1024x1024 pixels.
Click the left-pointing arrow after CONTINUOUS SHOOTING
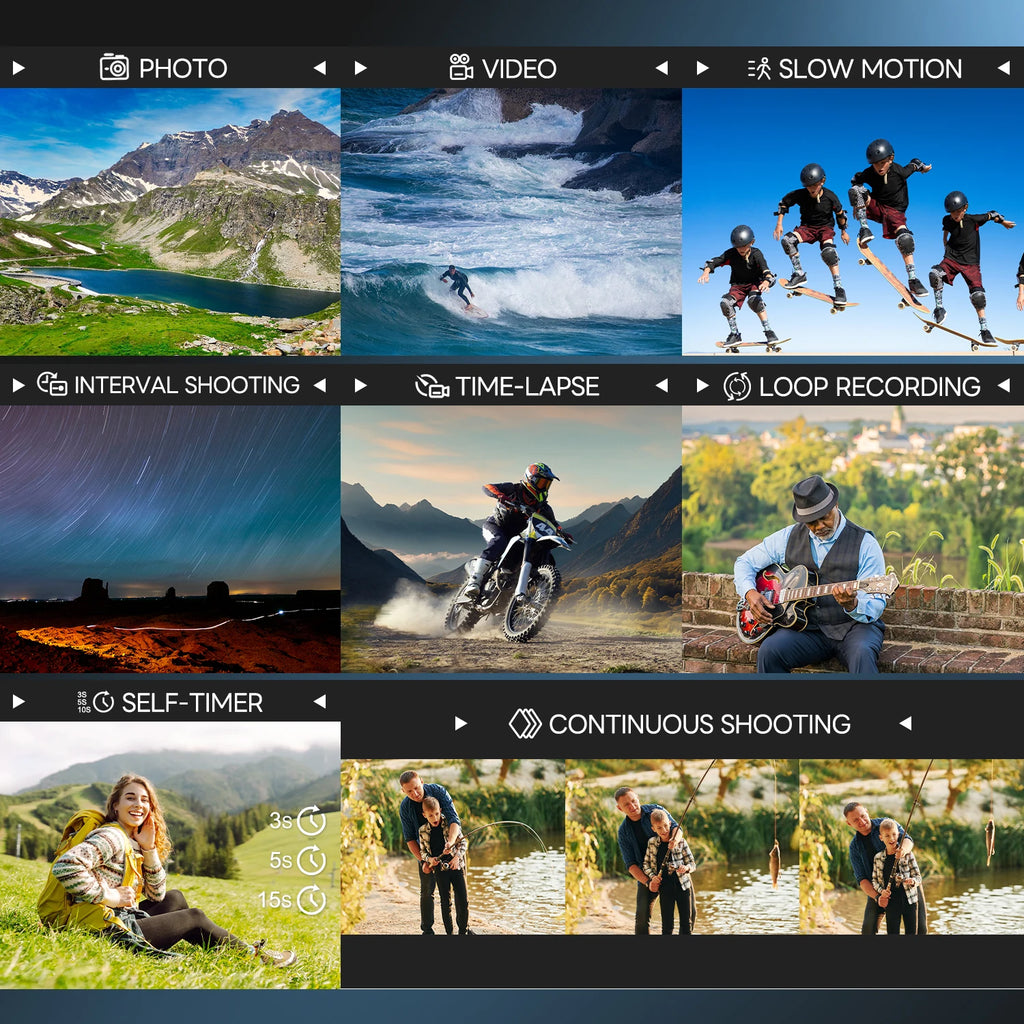tap(905, 723)
